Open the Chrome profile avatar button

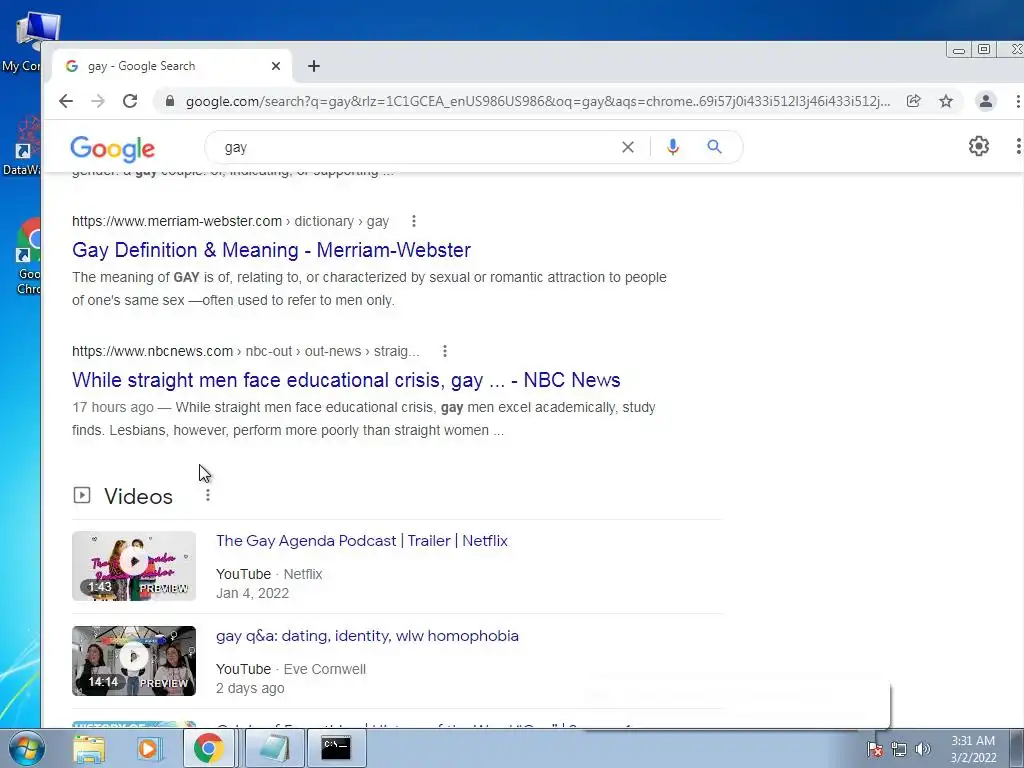pyautogui.click(x=985, y=101)
